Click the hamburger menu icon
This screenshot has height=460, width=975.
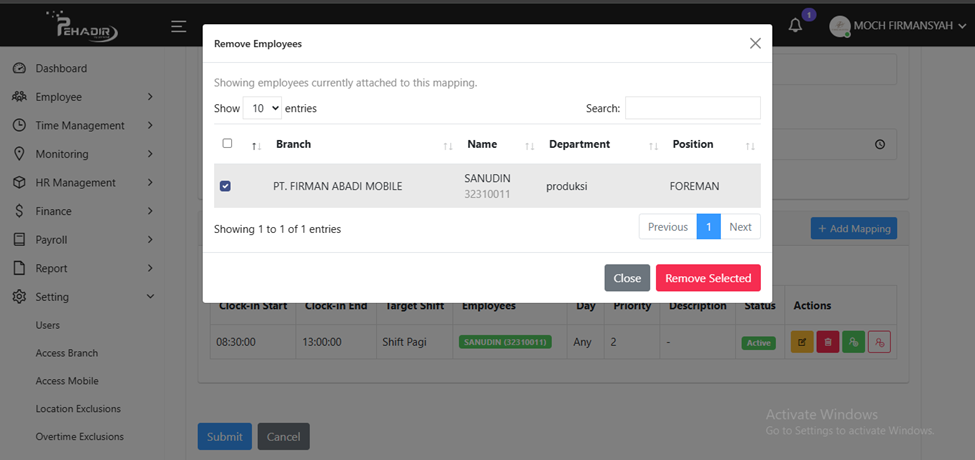click(x=178, y=26)
